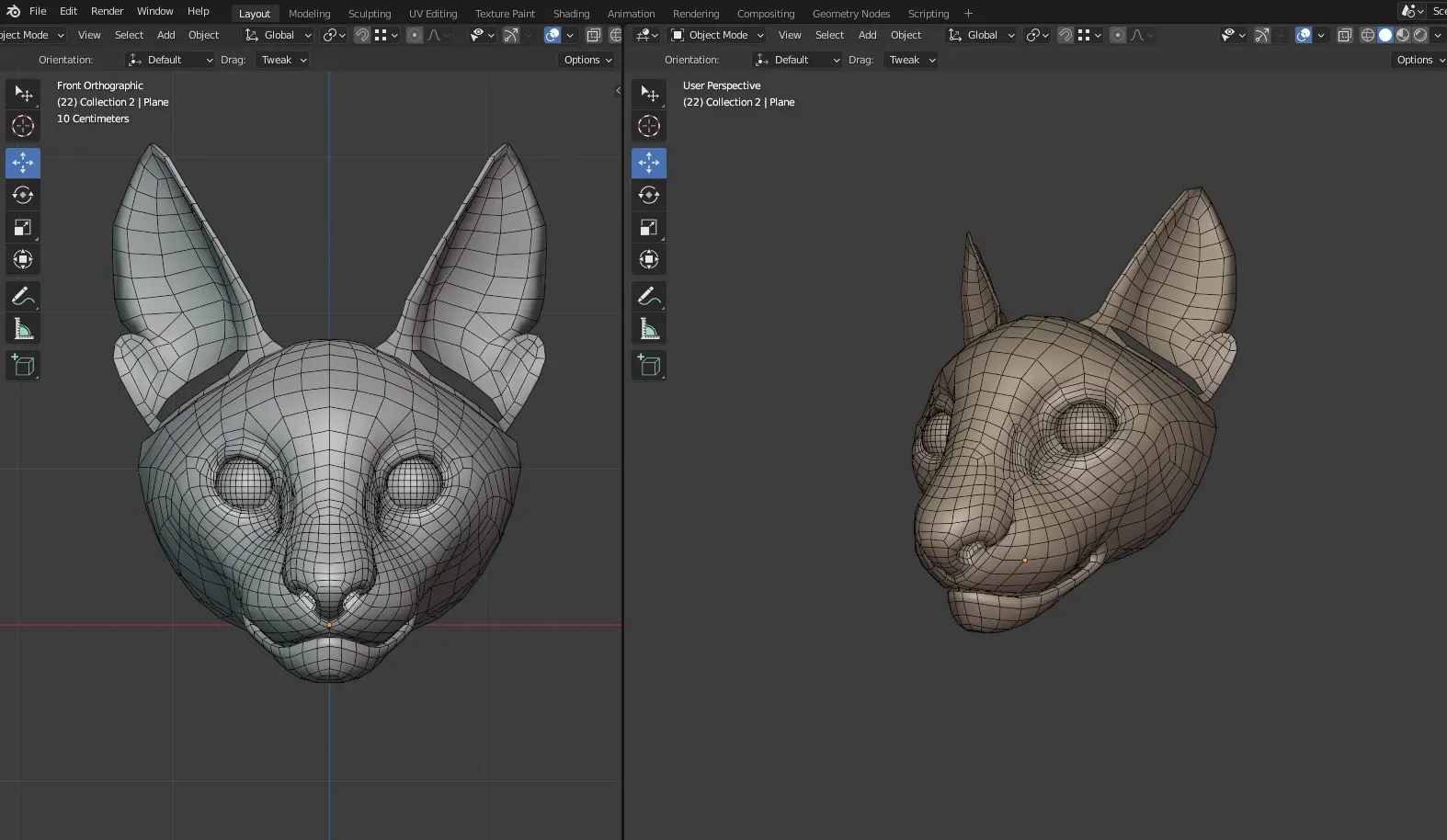Open Global transform orientation dropdown in Front Orthographic
1447x840 pixels.
pyautogui.click(x=279, y=35)
